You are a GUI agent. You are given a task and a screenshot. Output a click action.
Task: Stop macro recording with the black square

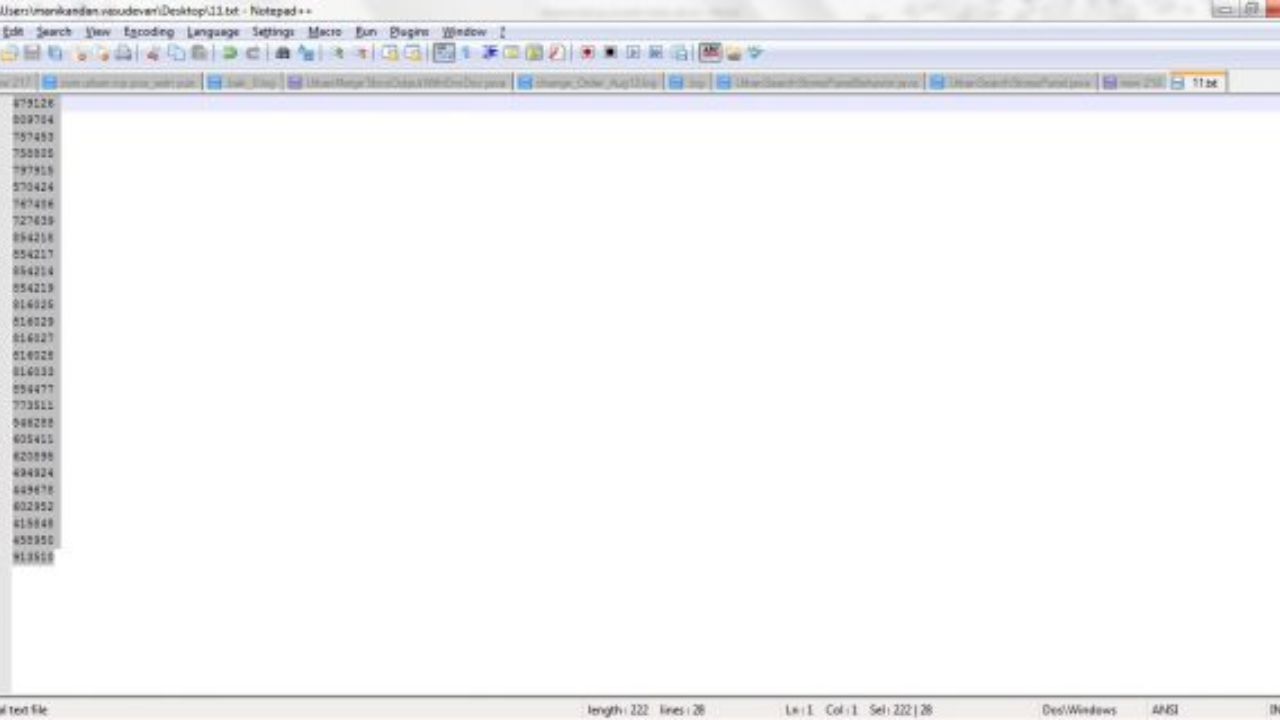[610, 53]
